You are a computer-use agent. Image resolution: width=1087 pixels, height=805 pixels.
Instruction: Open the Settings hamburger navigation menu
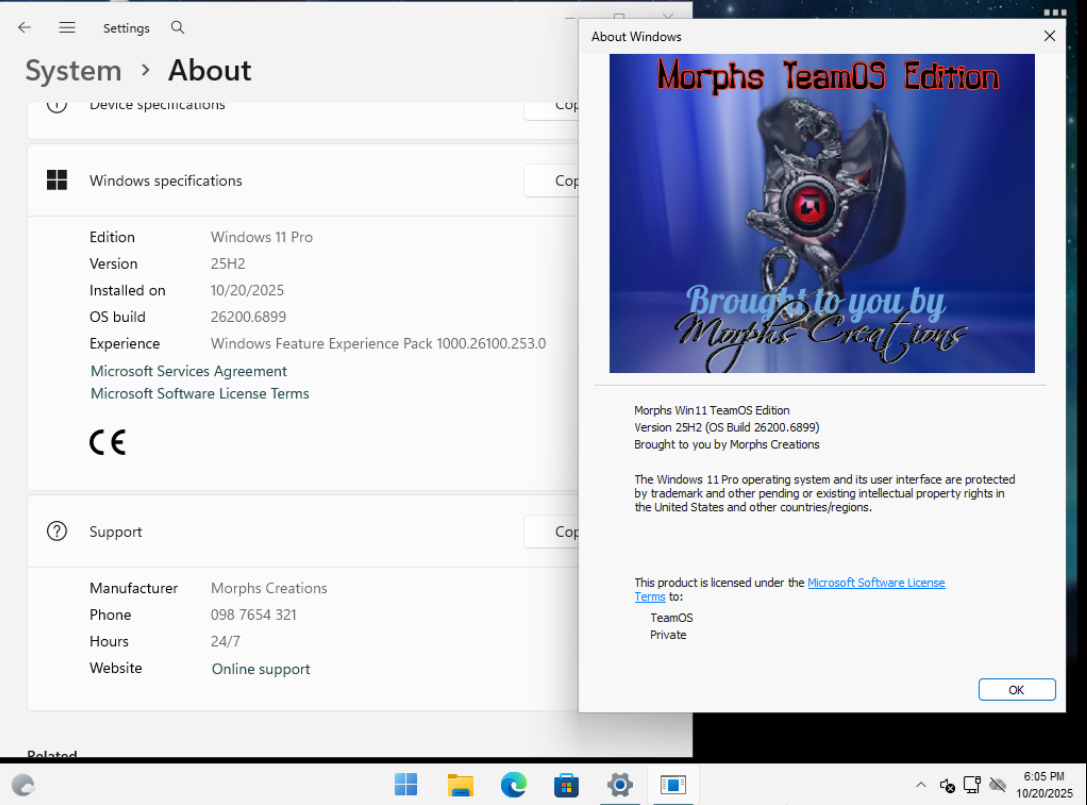point(67,28)
